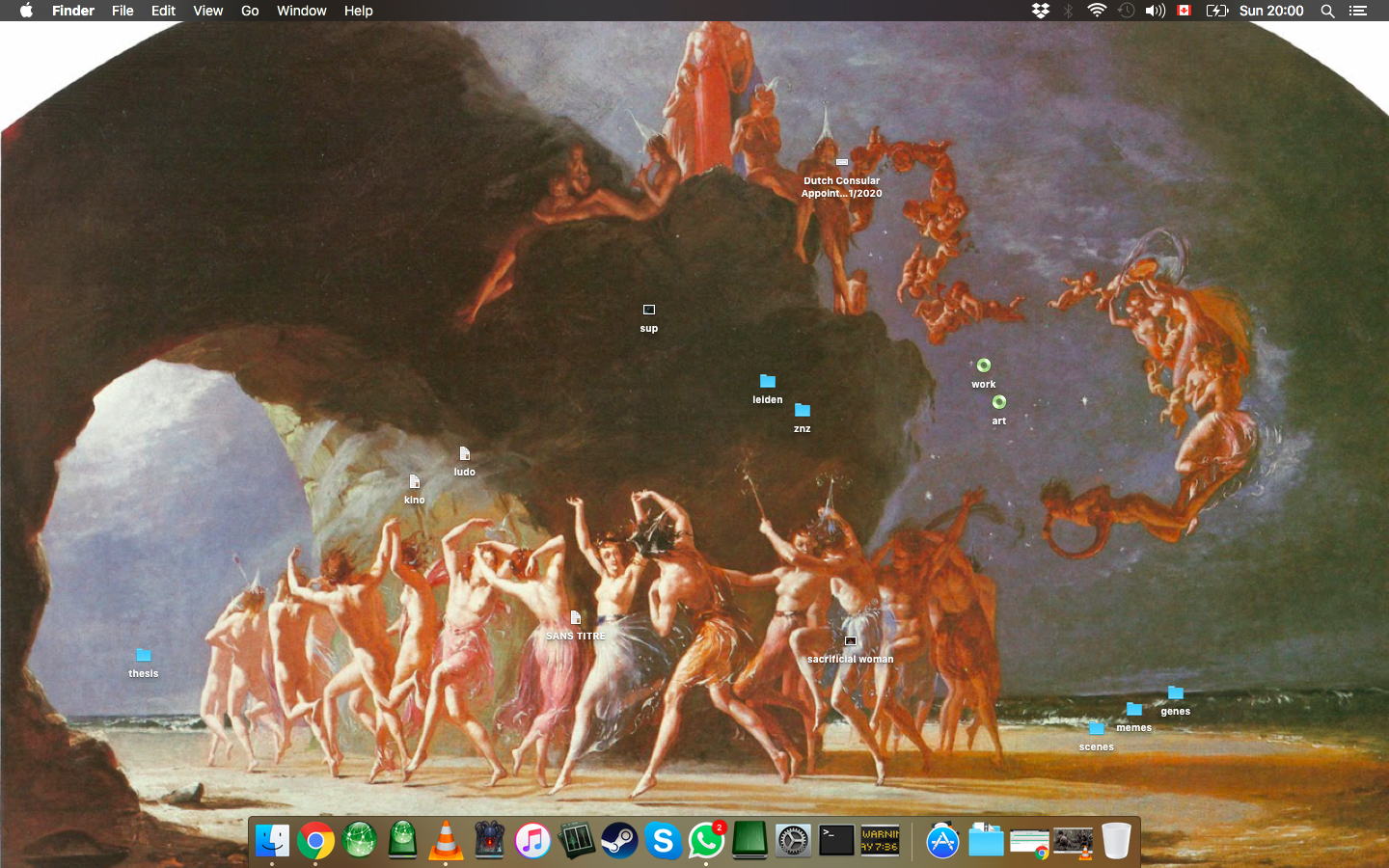Open the green disk icon beside WhatsApp

coord(749,841)
